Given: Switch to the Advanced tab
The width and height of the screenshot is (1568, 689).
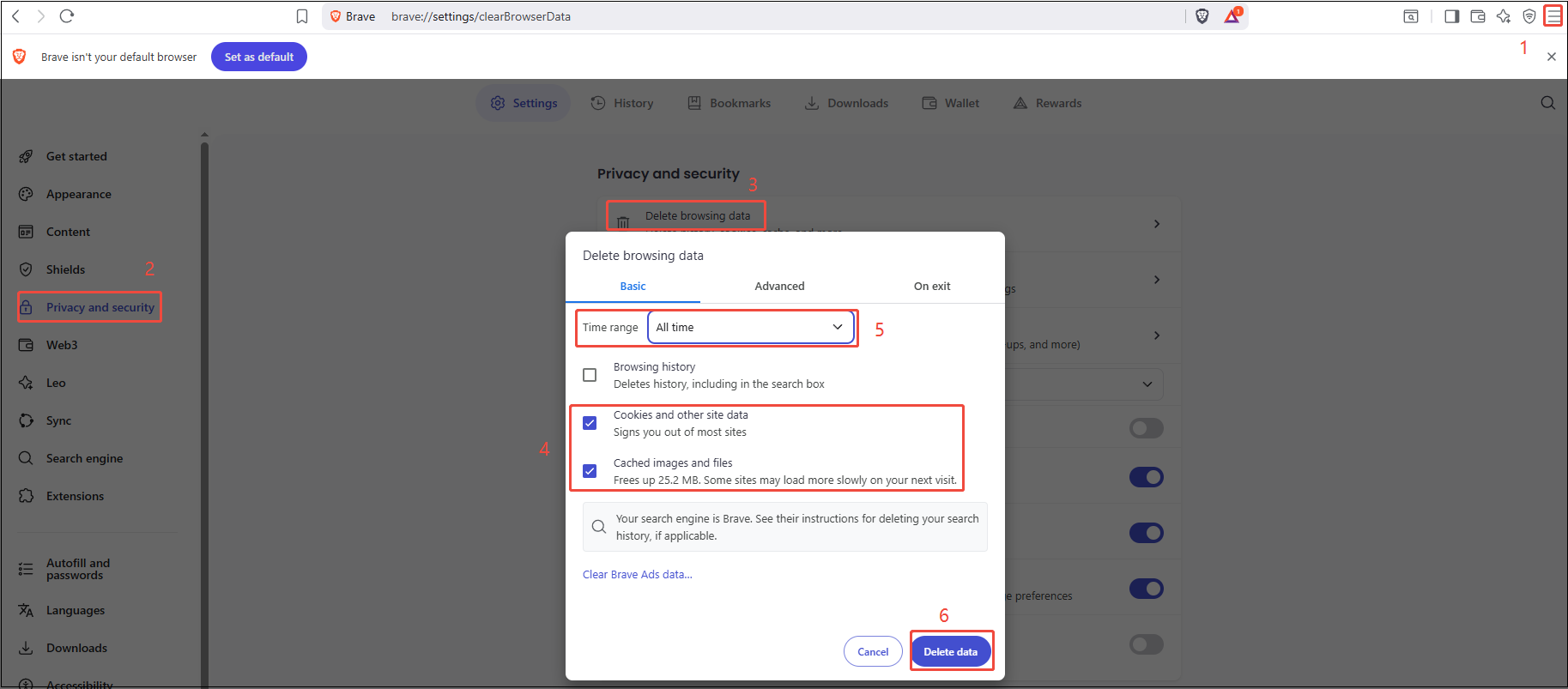Looking at the screenshot, I should click(779, 287).
